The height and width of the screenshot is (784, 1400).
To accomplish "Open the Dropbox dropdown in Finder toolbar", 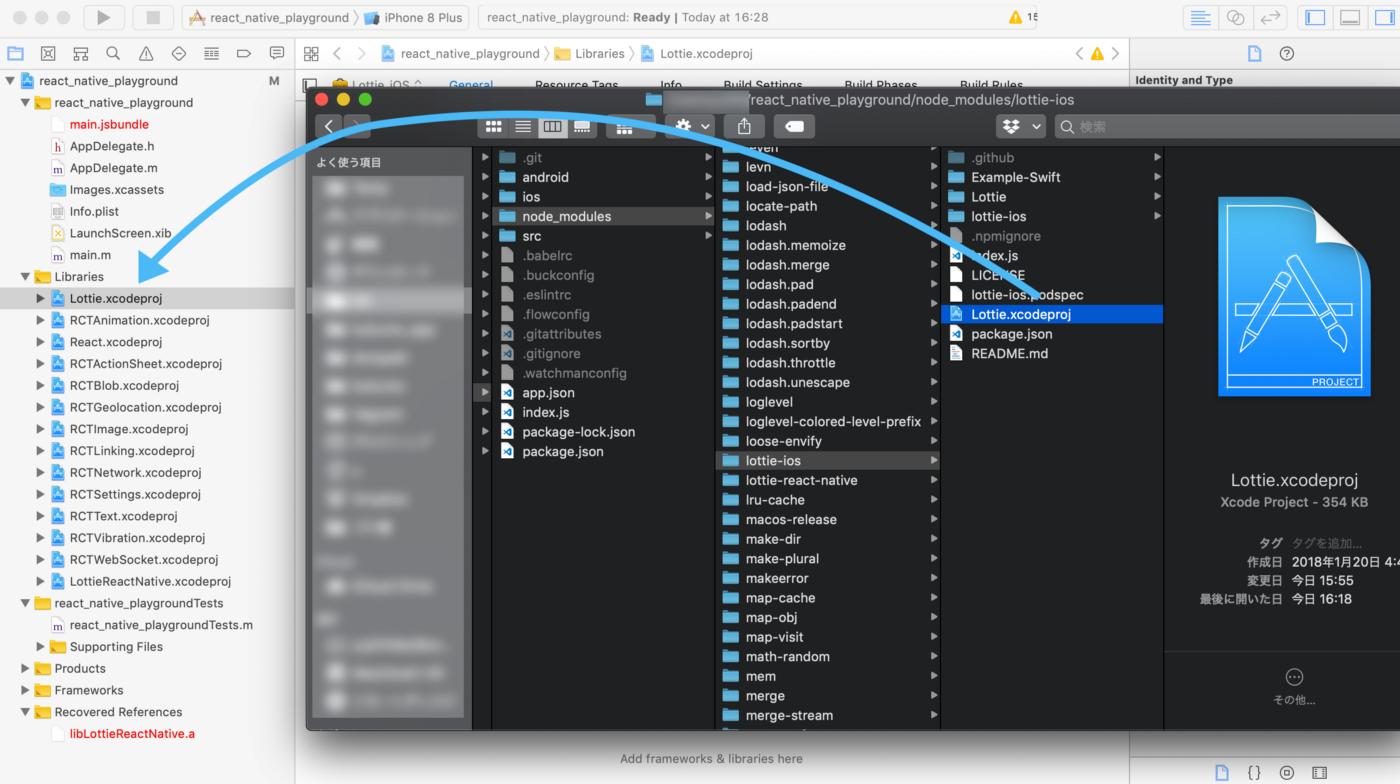I will 1021,126.
